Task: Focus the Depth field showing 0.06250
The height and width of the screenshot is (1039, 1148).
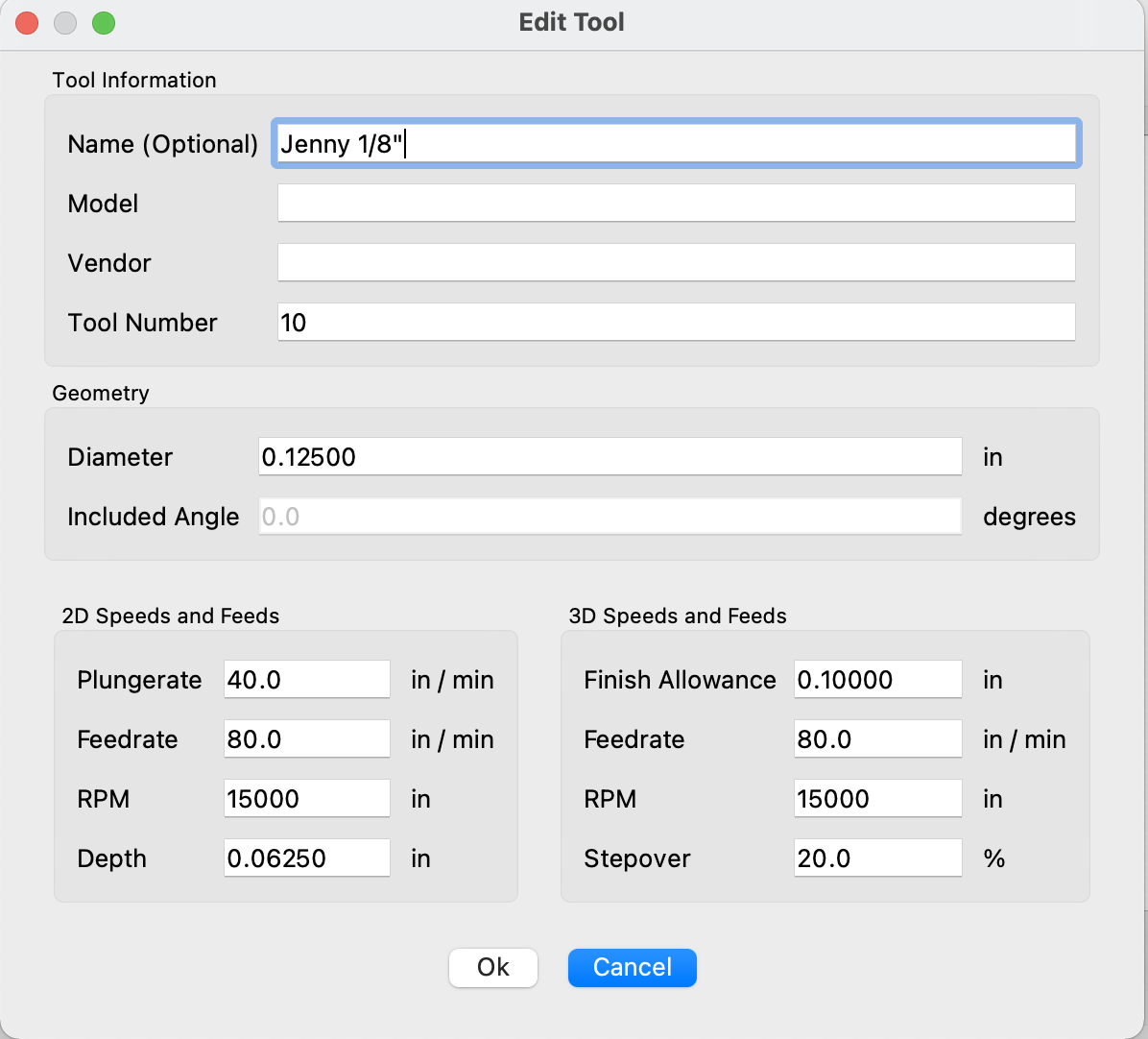Action: [x=306, y=858]
